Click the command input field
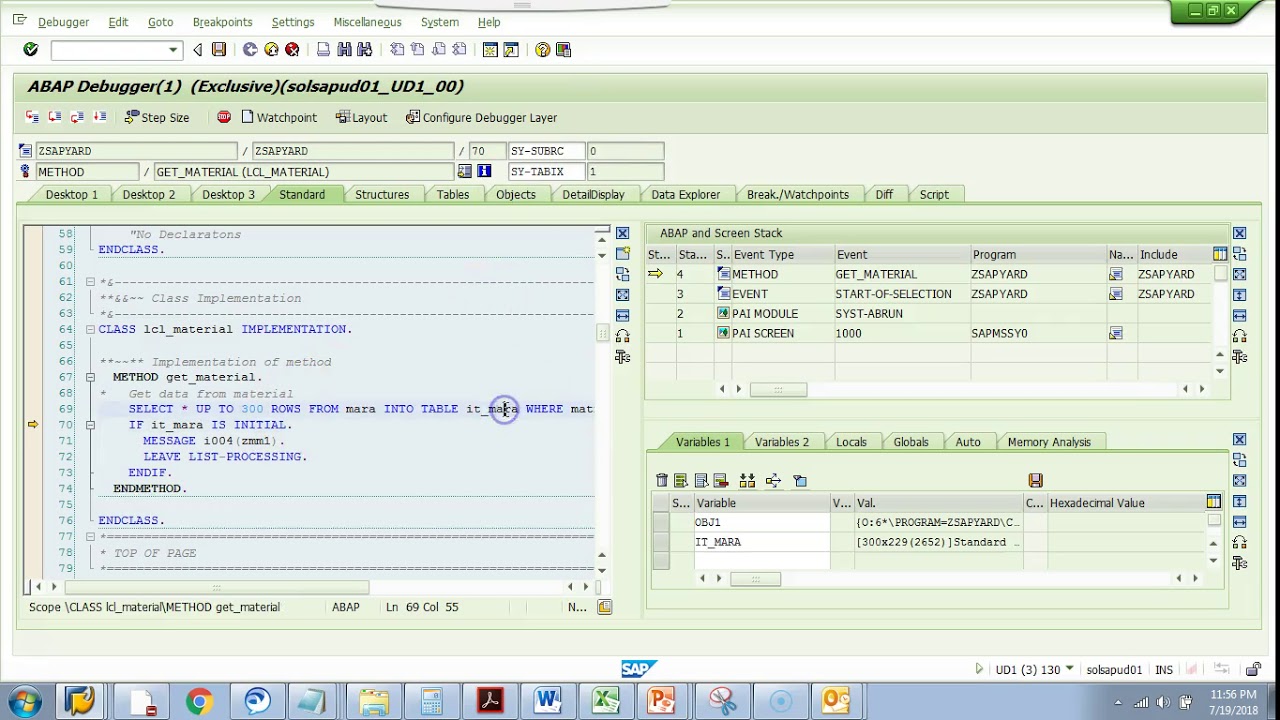1280x720 pixels. pos(108,50)
